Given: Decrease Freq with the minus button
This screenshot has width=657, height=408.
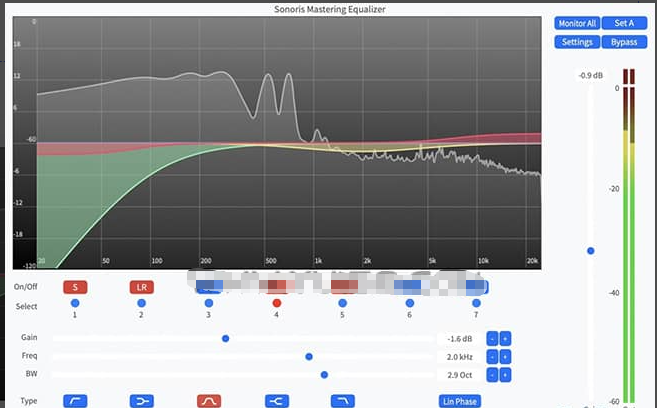Looking at the screenshot, I should (492, 357).
